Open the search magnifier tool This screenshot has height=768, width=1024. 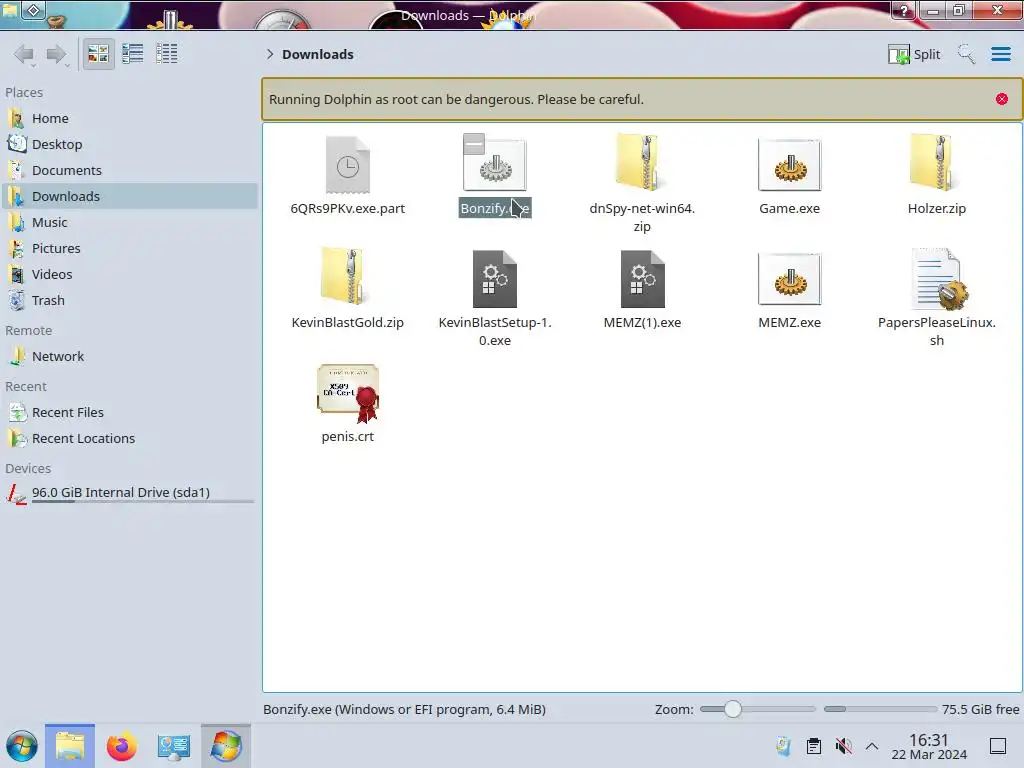966,54
